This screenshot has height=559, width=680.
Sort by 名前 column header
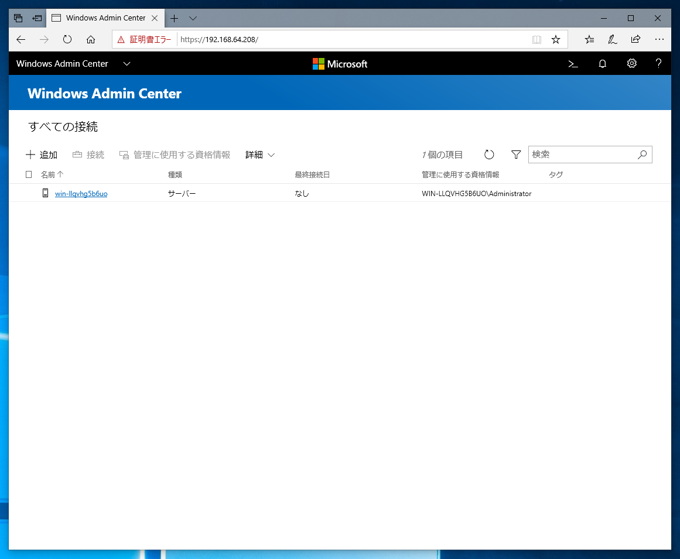click(52, 175)
